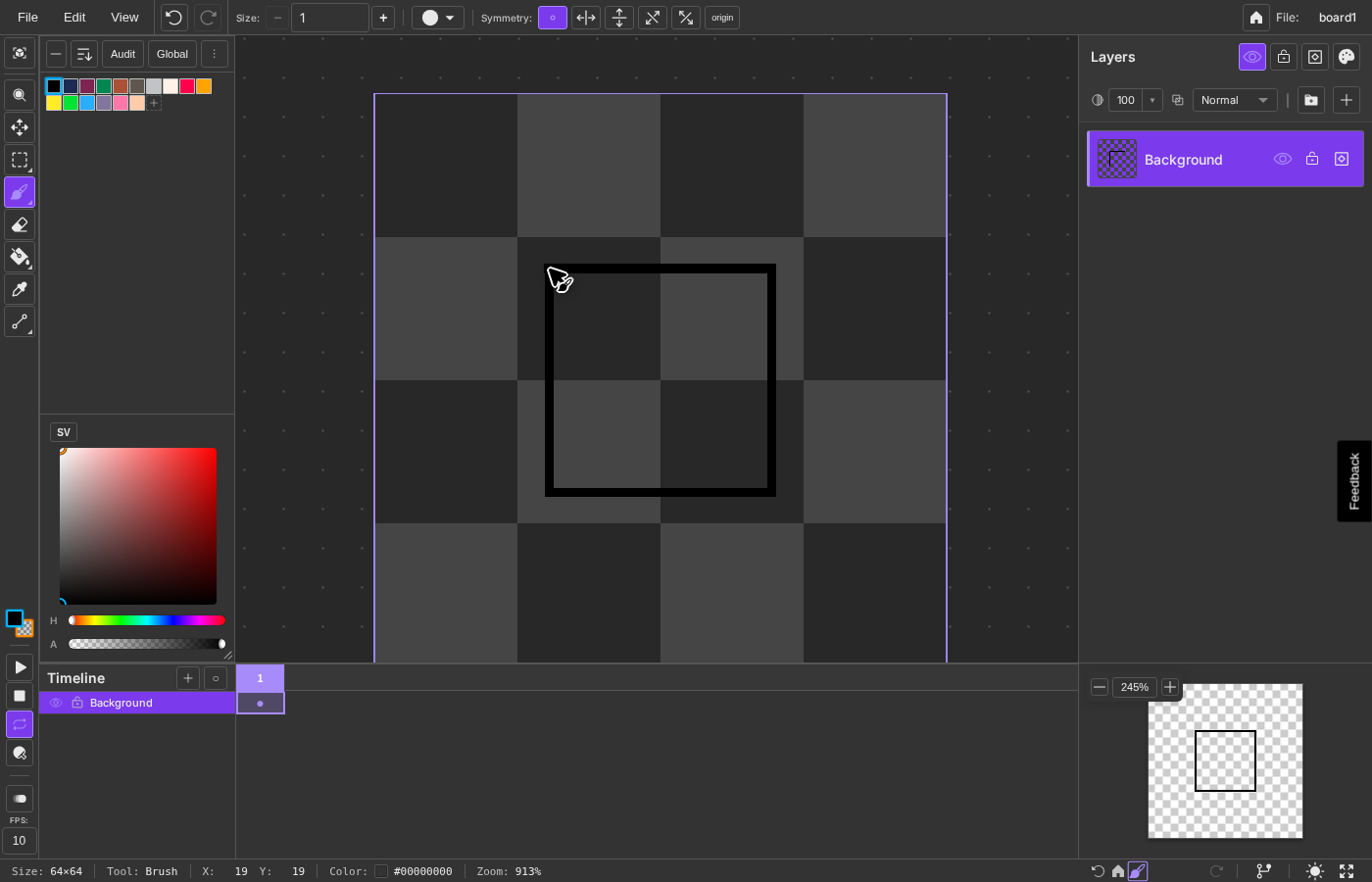Image resolution: width=1372 pixels, height=882 pixels.
Task: Hide the Background layer with its eye toggle
Action: click(x=1282, y=158)
